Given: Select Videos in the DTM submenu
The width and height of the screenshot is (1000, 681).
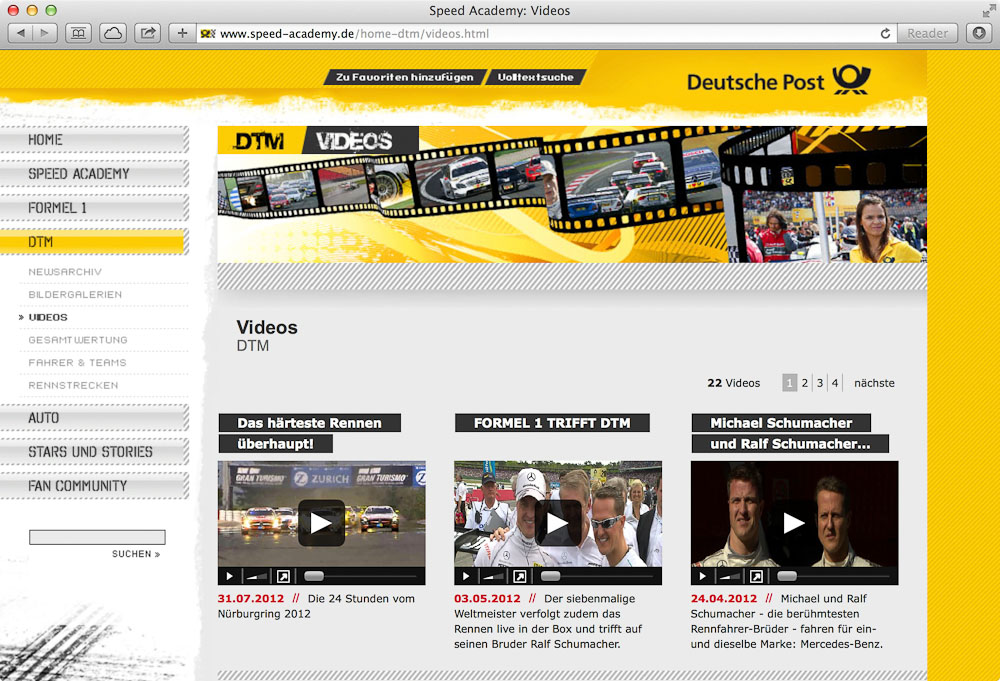Looking at the screenshot, I should [48, 317].
